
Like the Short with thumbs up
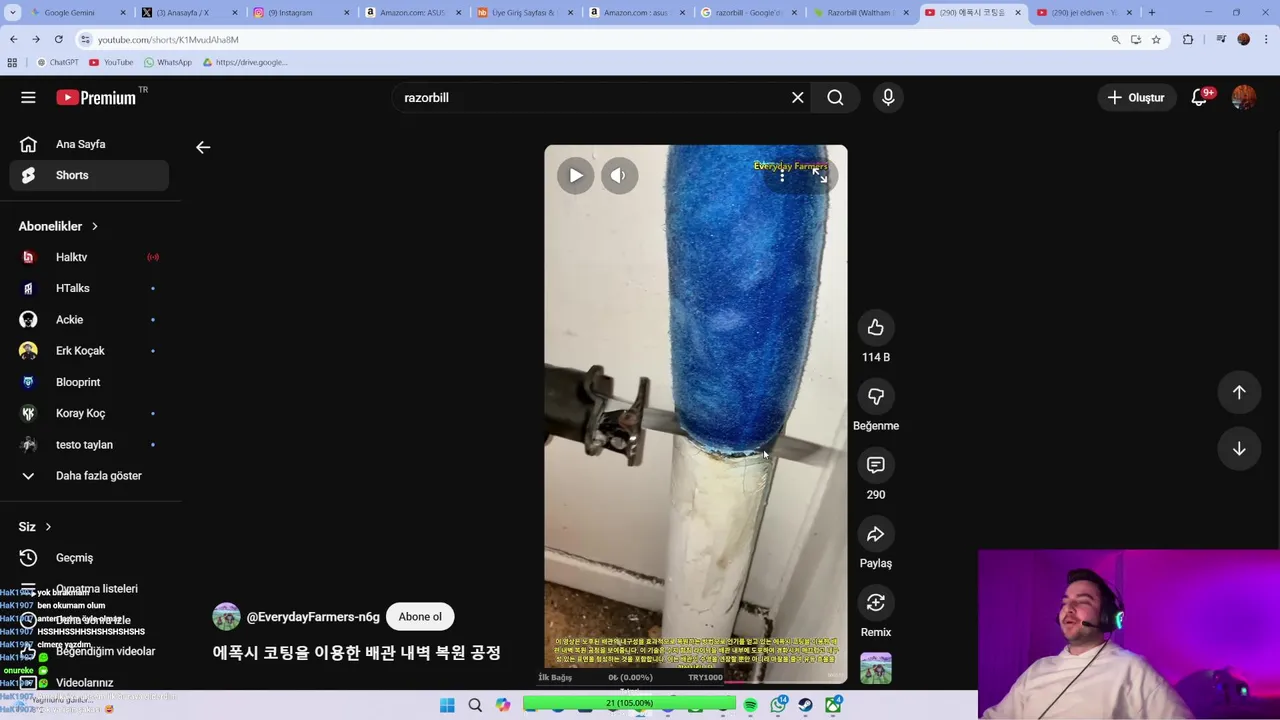tap(875, 327)
